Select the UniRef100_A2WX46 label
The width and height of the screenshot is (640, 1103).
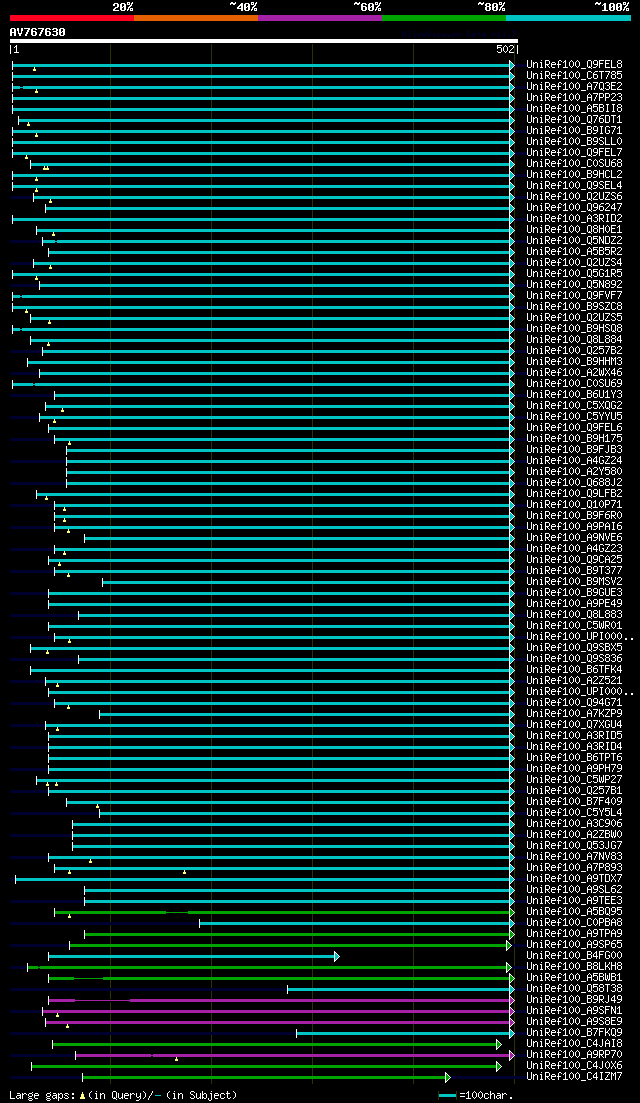coord(574,373)
